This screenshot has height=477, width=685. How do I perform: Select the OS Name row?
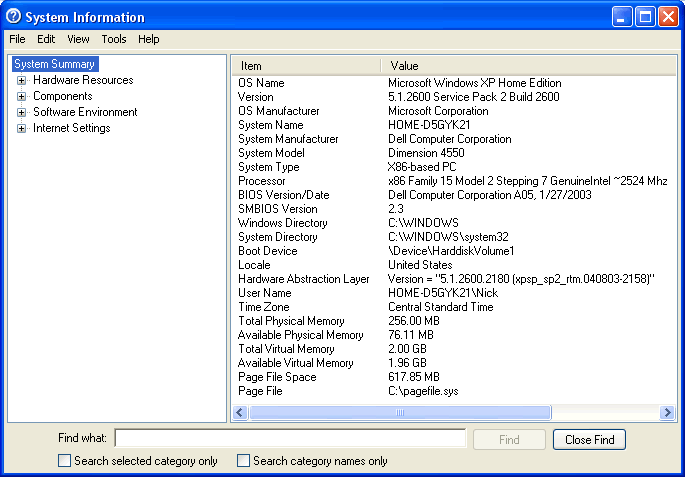tap(454, 83)
